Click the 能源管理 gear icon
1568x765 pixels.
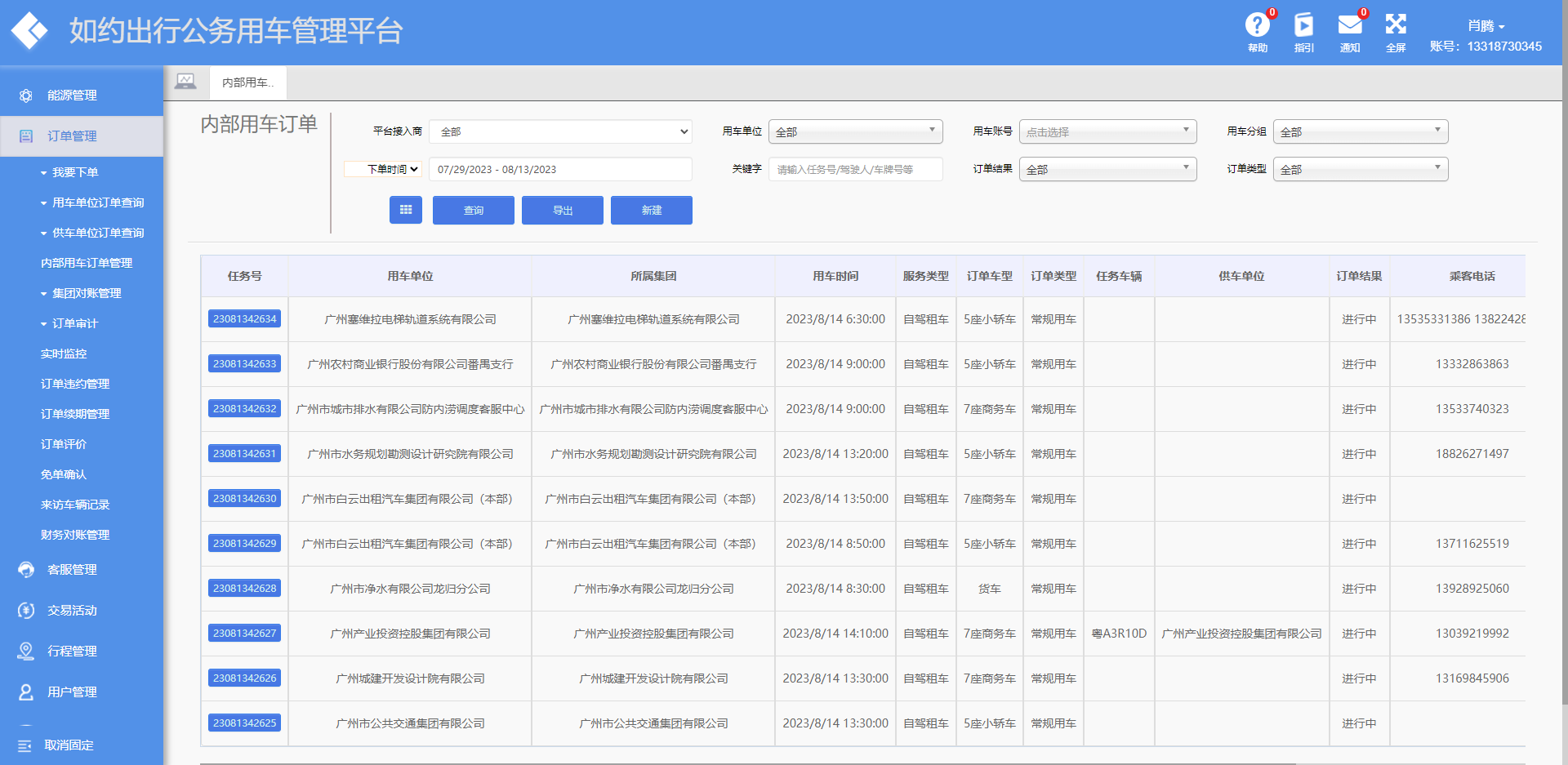click(x=26, y=96)
